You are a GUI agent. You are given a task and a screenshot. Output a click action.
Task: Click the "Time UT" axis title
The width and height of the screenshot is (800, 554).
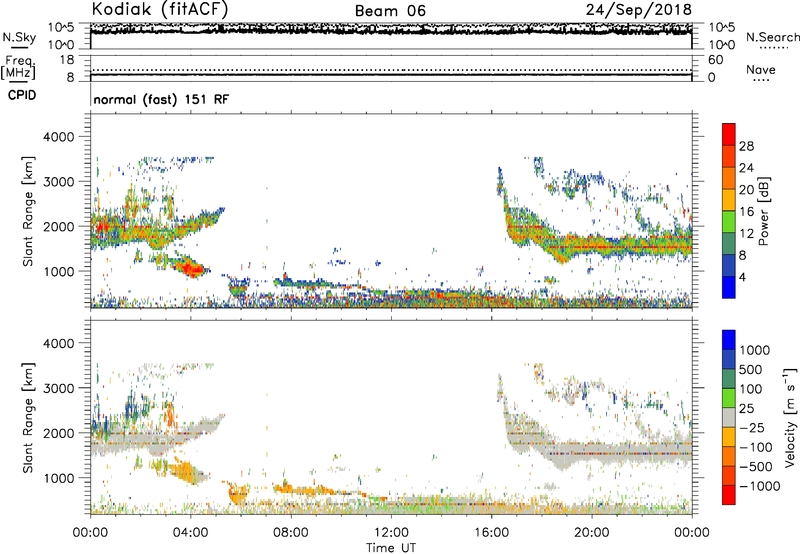pyautogui.click(x=391, y=548)
